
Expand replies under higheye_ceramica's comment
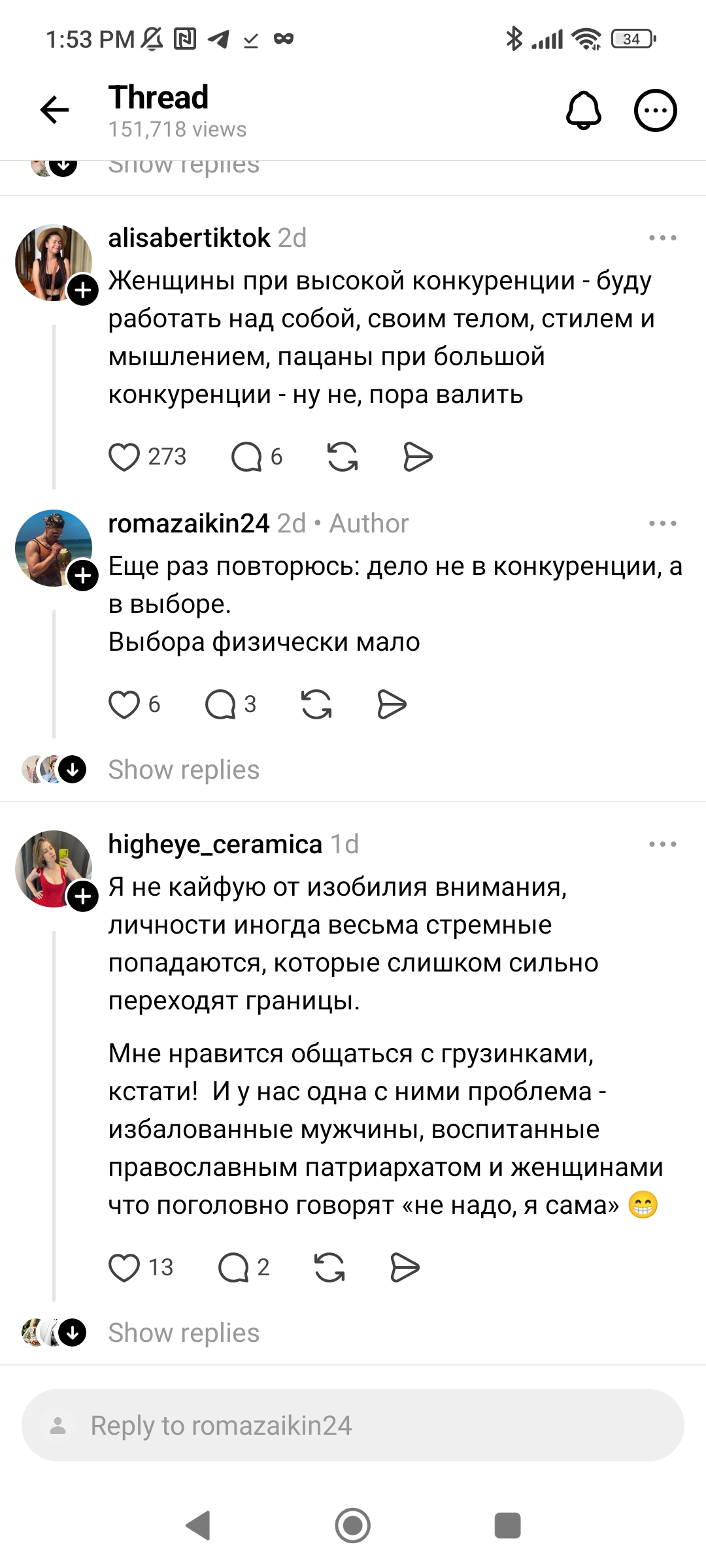pos(184,1333)
